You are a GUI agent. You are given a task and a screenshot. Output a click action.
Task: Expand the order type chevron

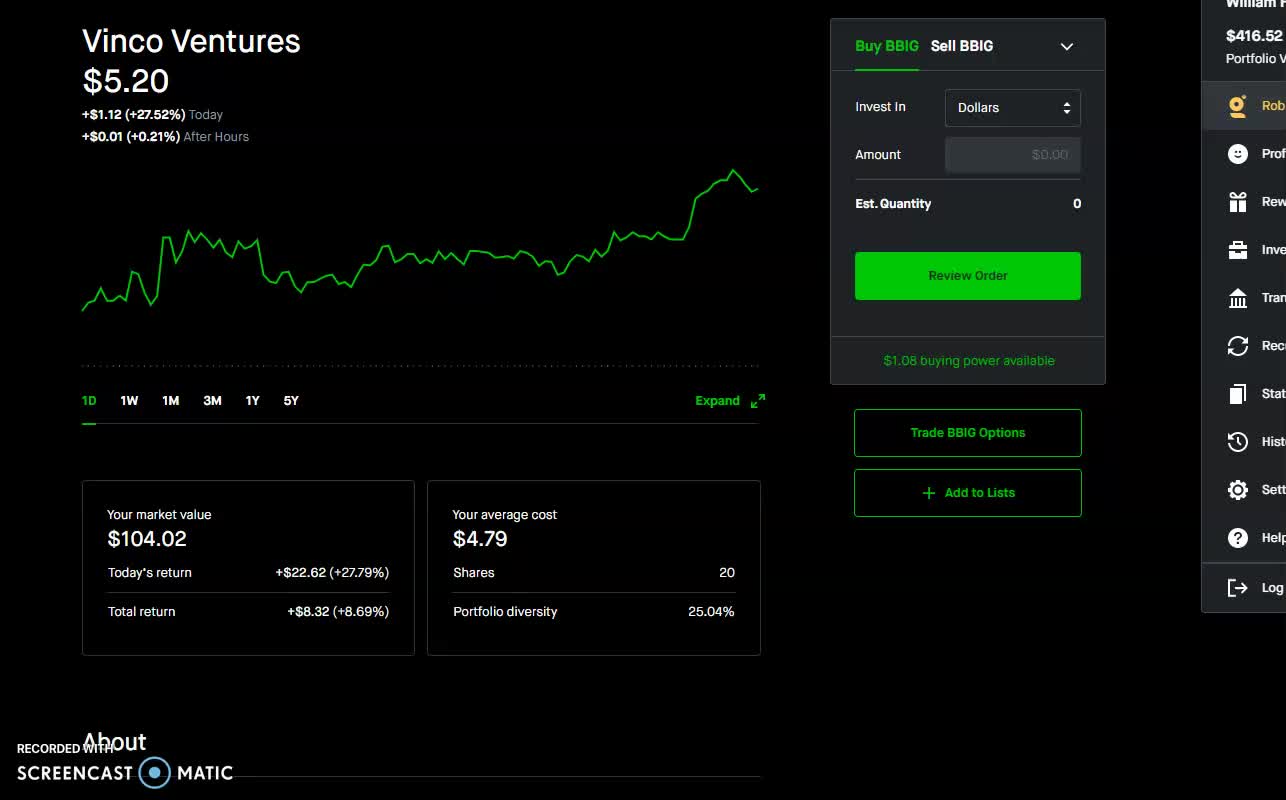click(1067, 46)
